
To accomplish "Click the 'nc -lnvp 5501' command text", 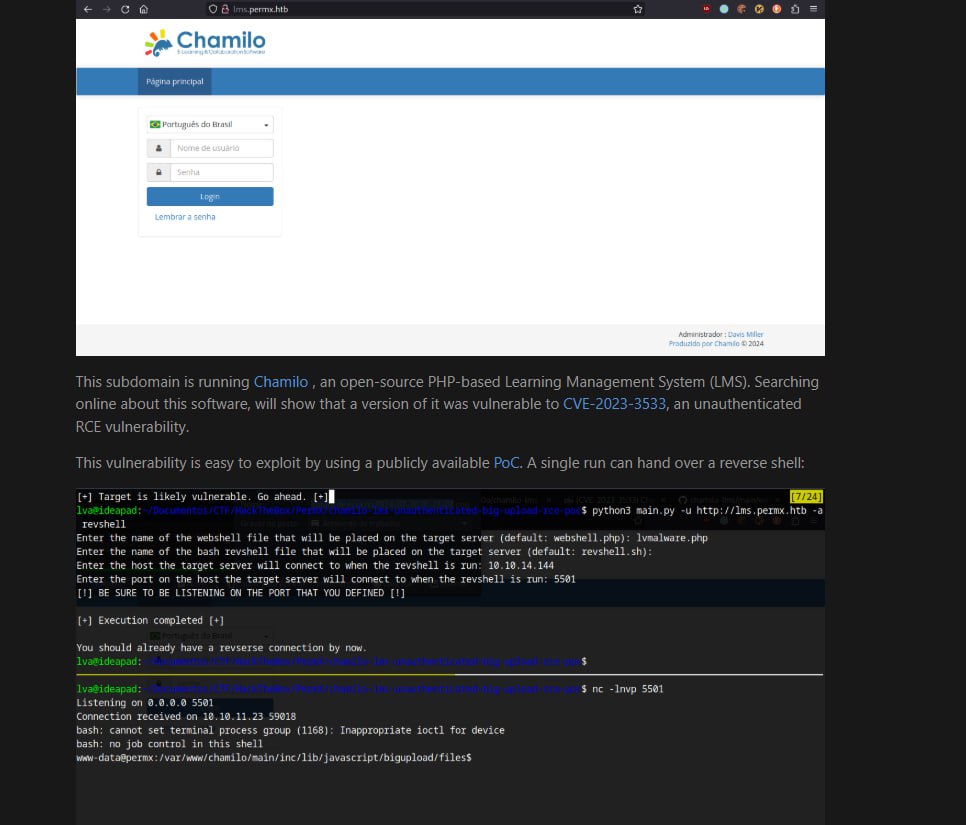I will pos(628,689).
